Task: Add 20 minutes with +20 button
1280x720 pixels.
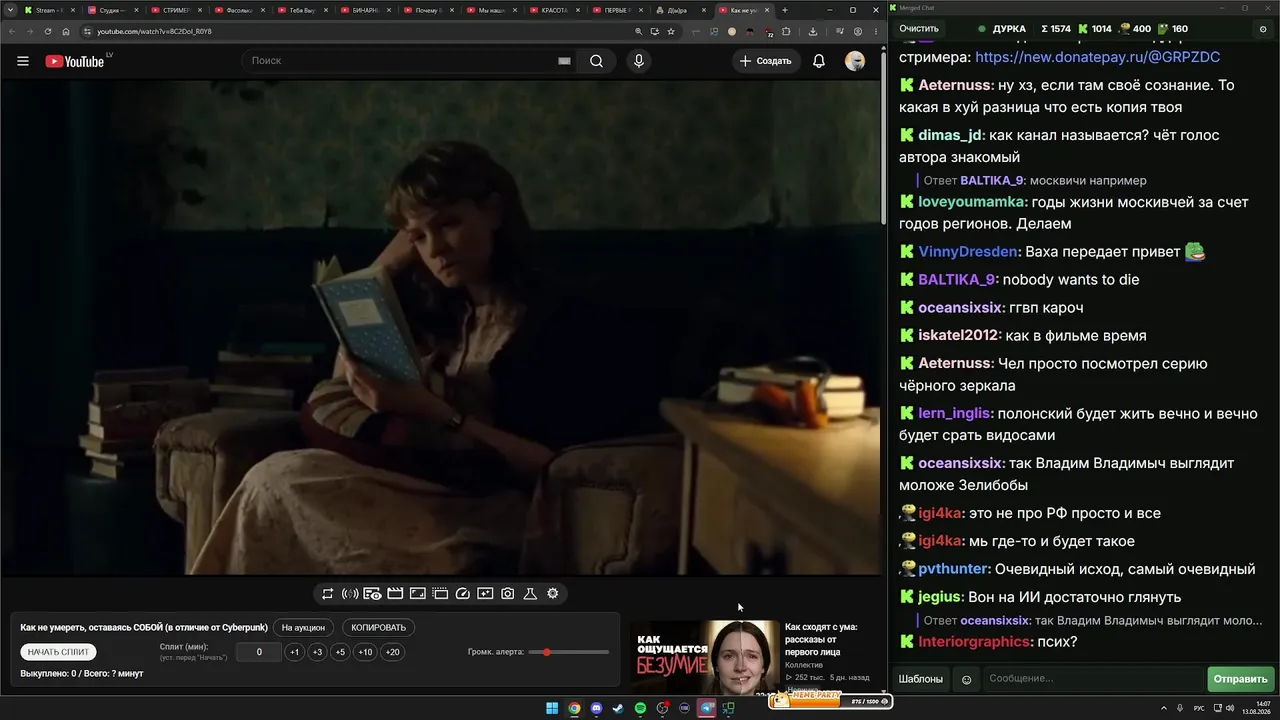Action: pos(392,652)
